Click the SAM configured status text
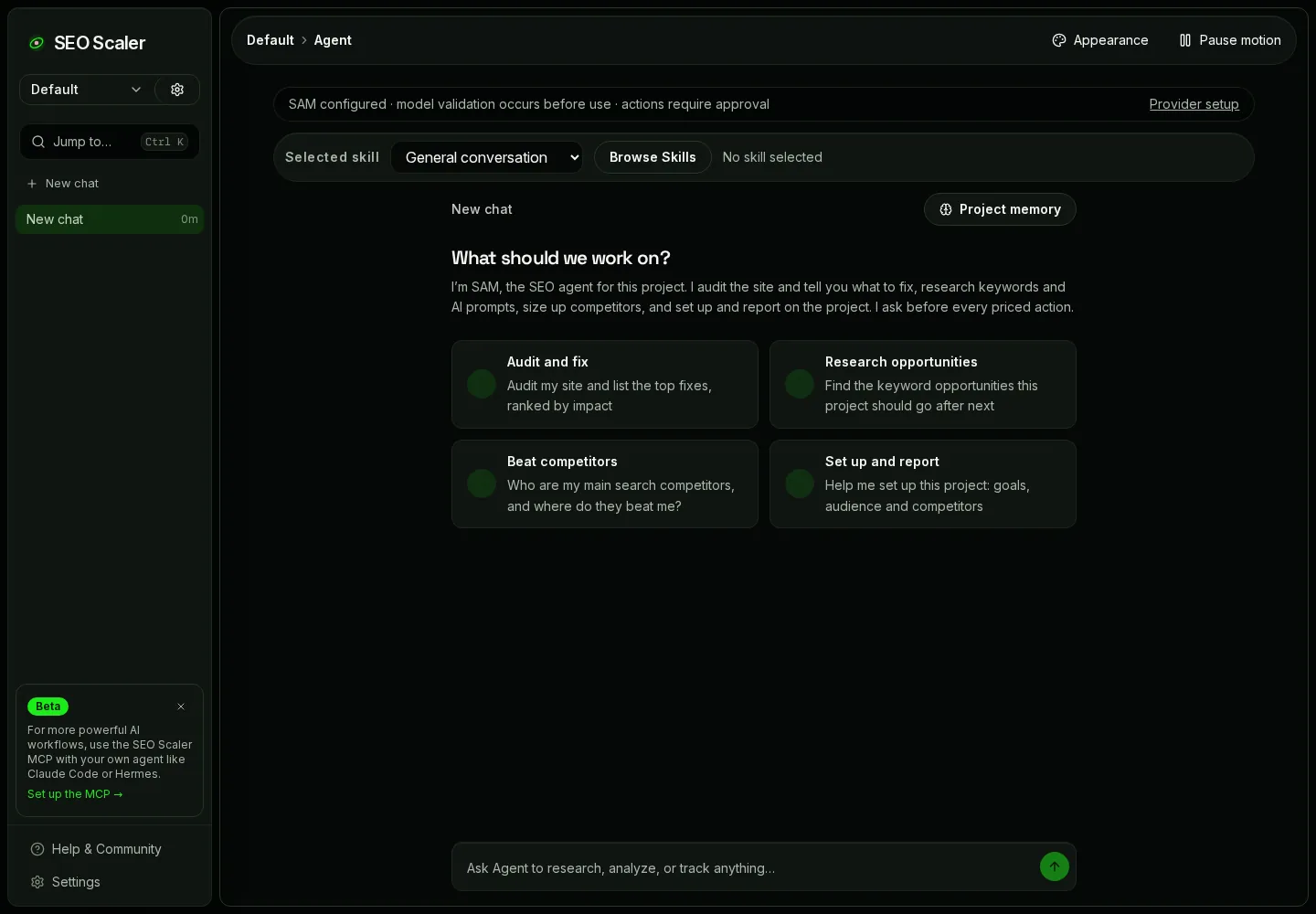Image resolution: width=1316 pixels, height=914 pixels. click(x=529, y=104)
